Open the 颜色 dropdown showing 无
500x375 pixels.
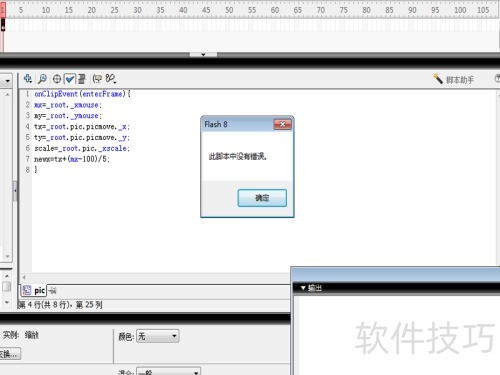158,336
